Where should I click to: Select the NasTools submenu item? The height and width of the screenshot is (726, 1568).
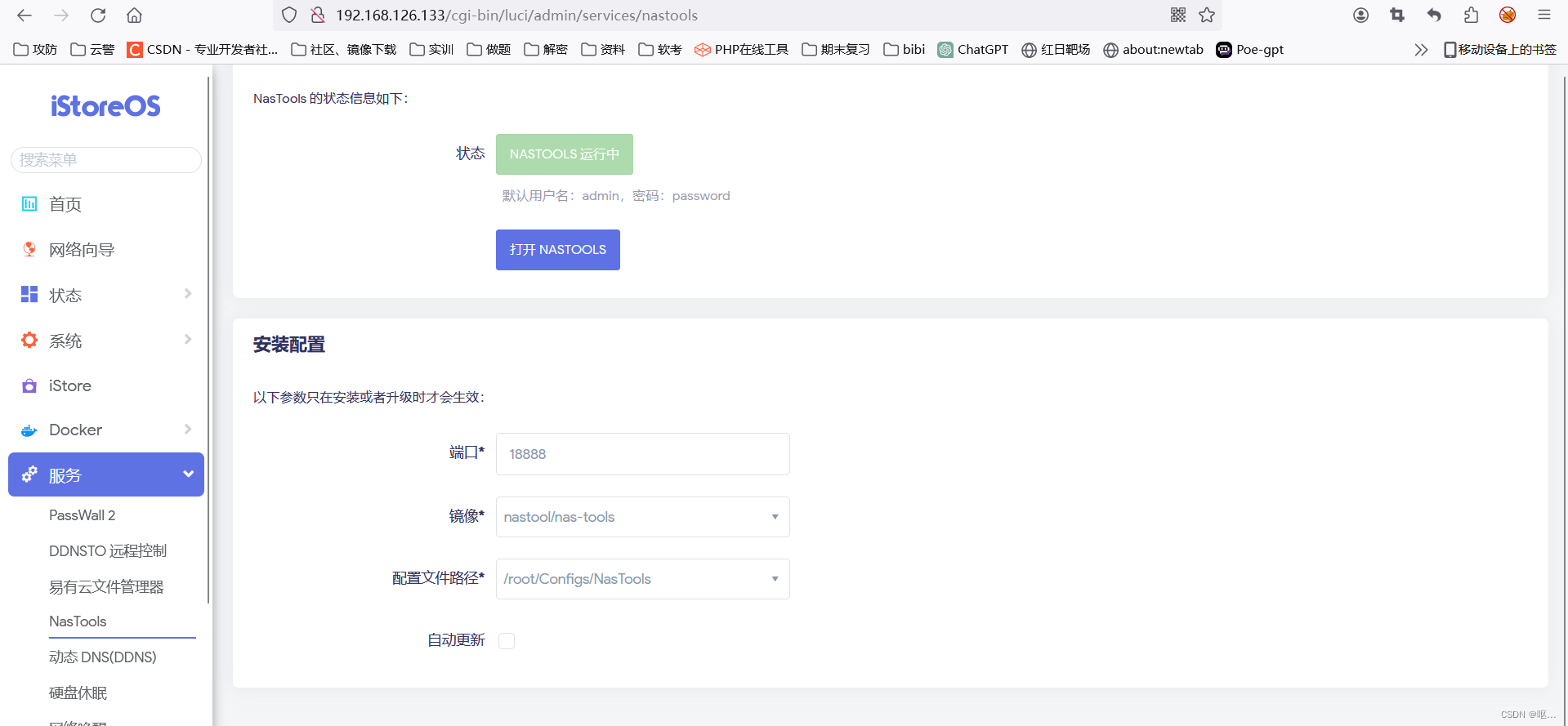click(78, 621)
